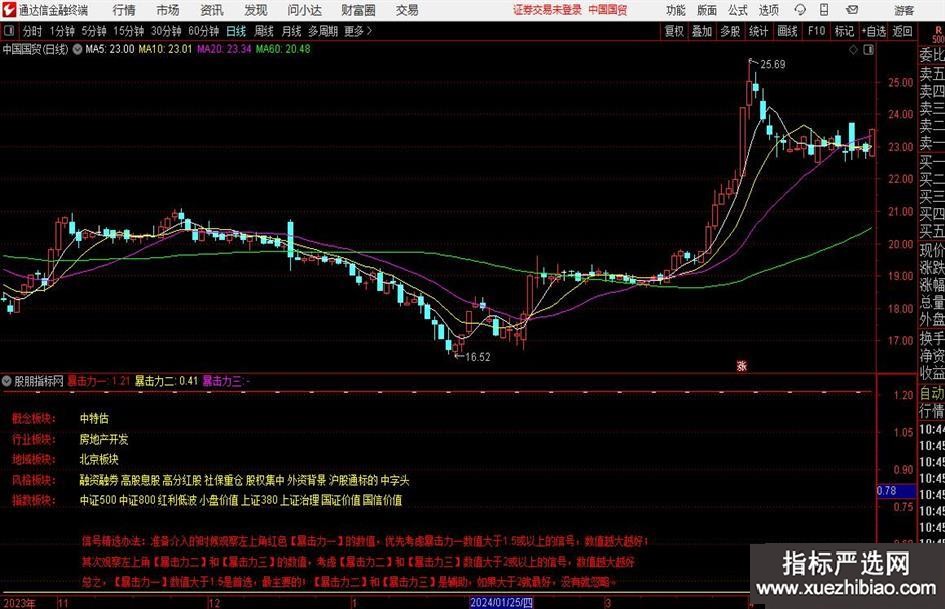Open the 行情 menu
The height and width of the screenshot is (609, 945).
[x=124, y=10]
